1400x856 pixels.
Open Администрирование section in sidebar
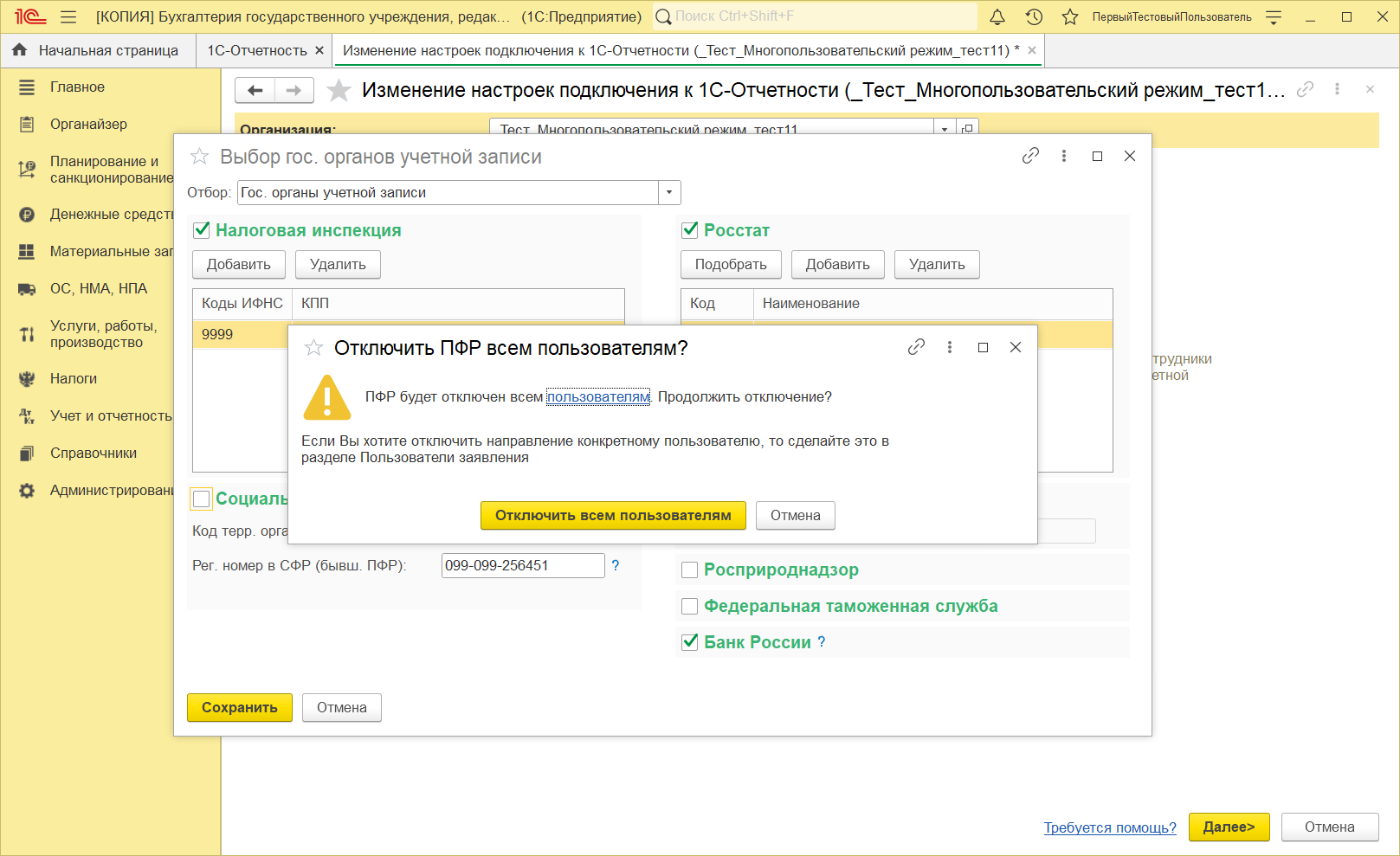coord(110,490)
